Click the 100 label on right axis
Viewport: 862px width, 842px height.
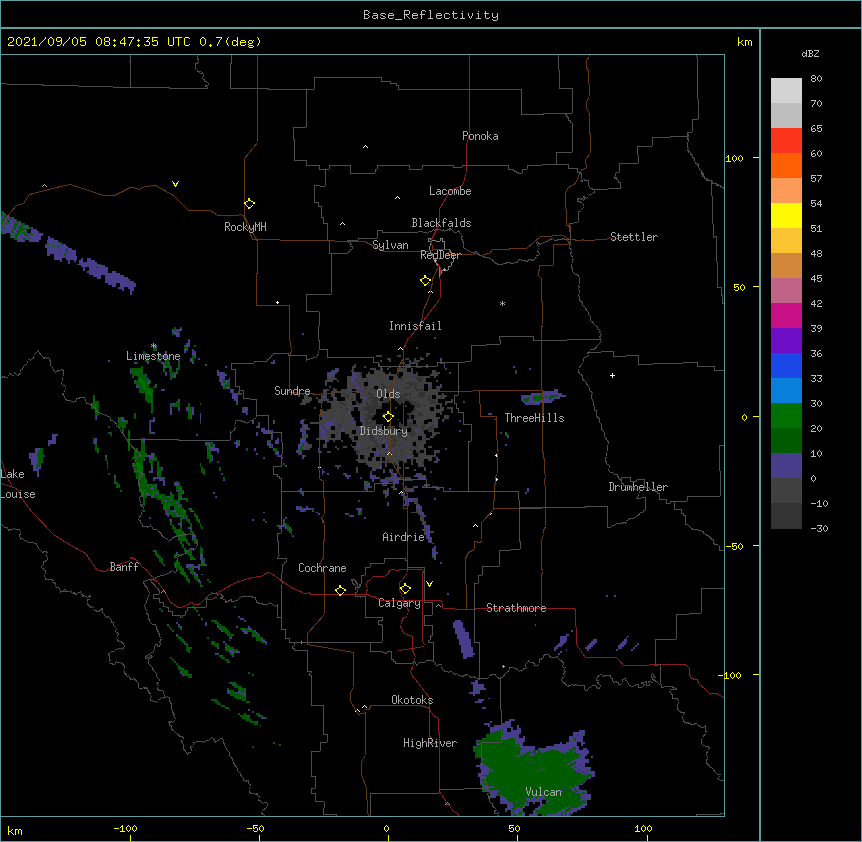click(x=734, y=158)
